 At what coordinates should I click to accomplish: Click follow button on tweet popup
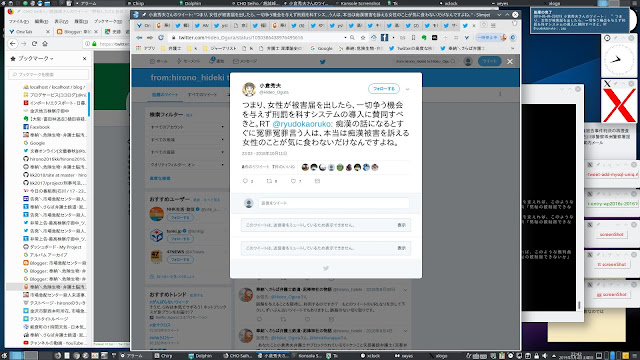(384, 89)
